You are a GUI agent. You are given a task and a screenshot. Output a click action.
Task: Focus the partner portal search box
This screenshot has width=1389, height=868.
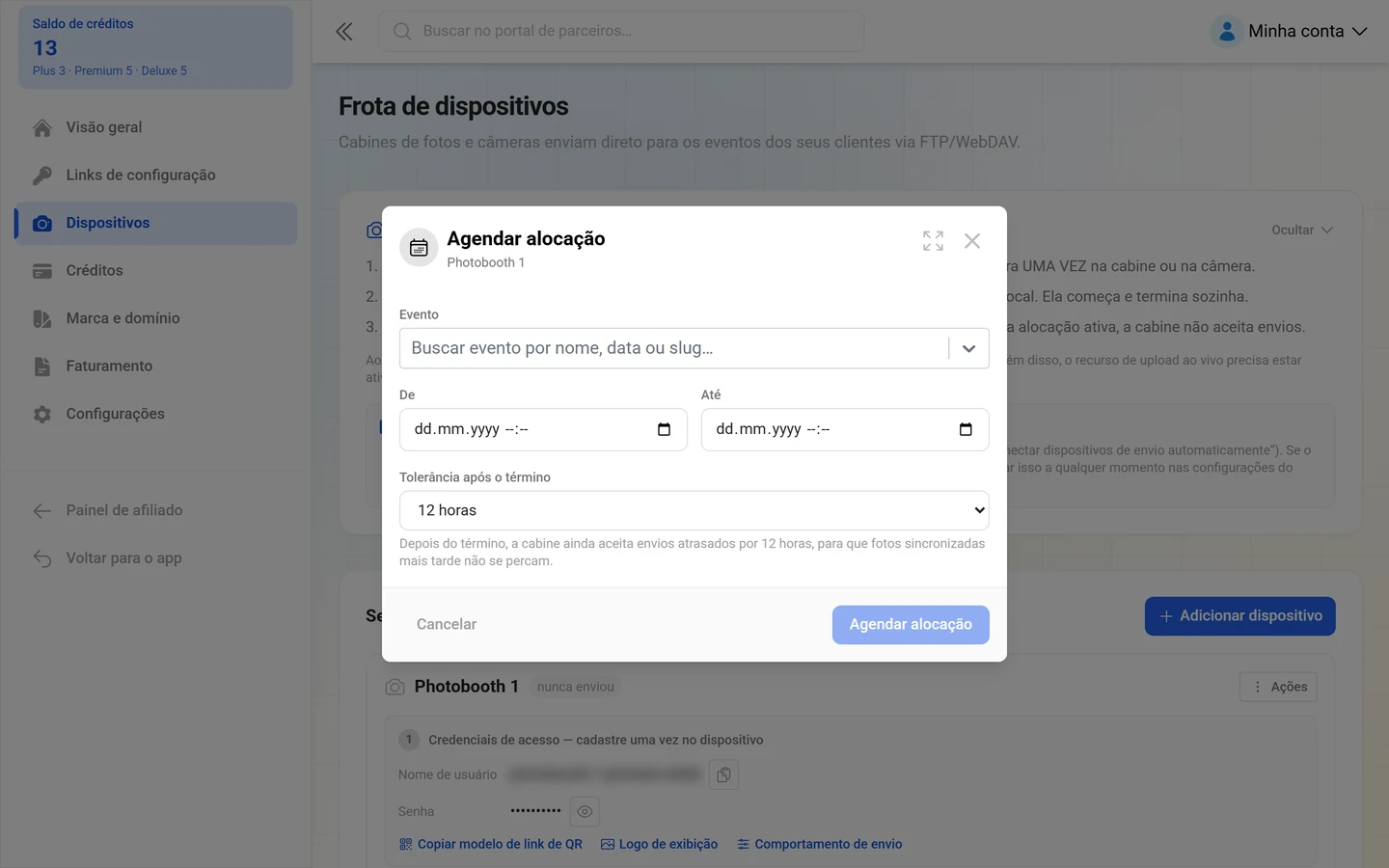(x=622, y=32)
